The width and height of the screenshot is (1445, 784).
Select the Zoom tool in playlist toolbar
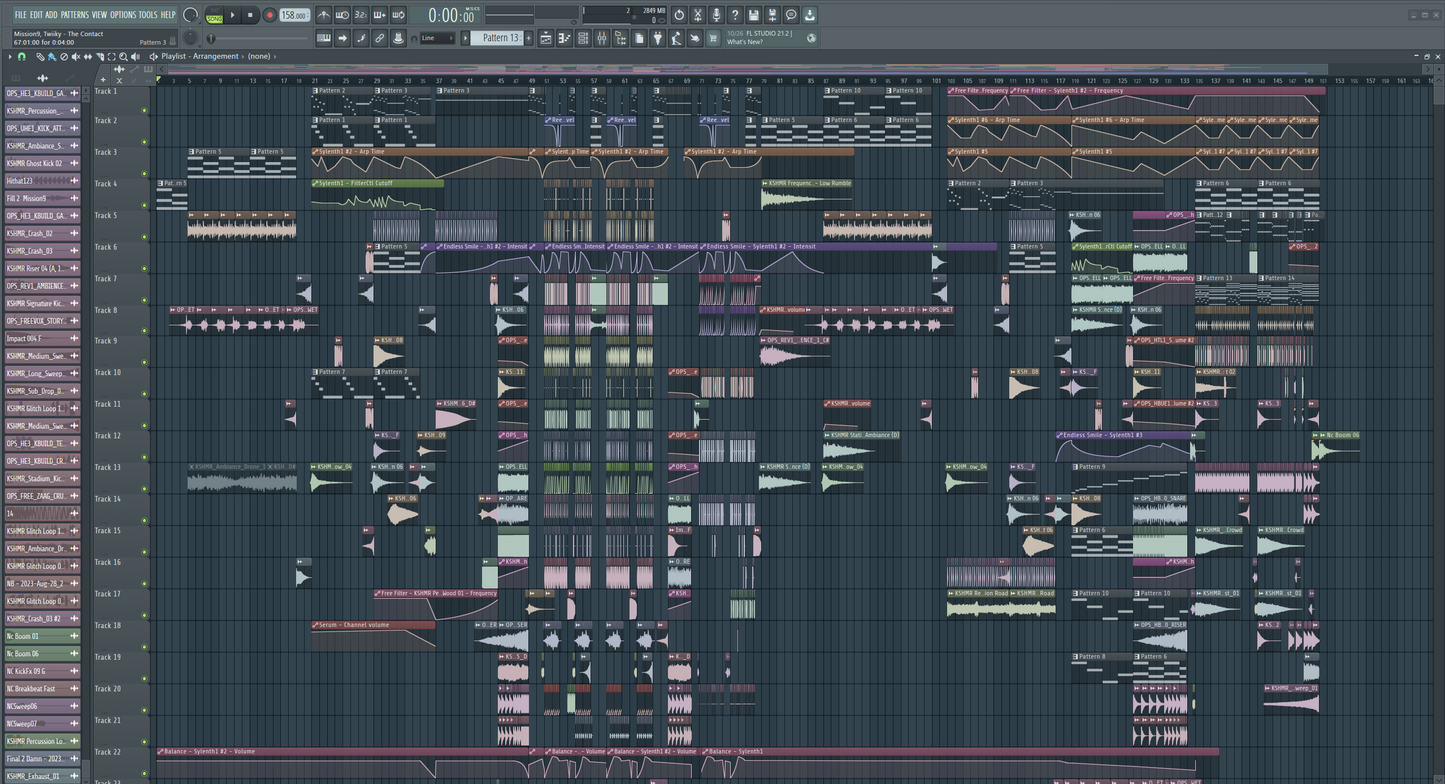[x=123, y=57]
